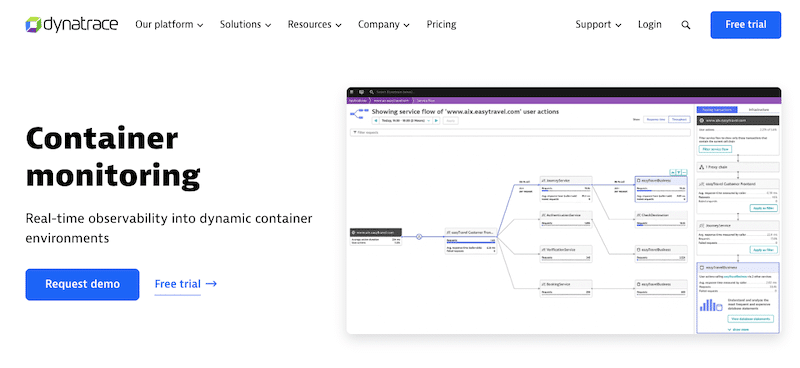
Task: Go to the Pricing page
Action: tap(441, 24)
